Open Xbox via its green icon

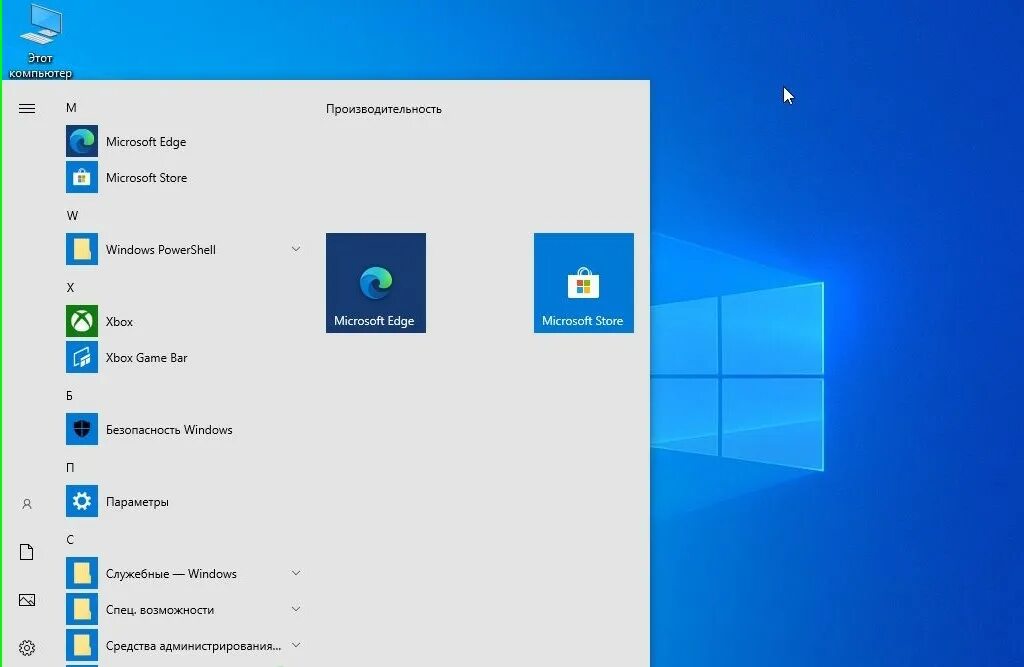(82, 321)
